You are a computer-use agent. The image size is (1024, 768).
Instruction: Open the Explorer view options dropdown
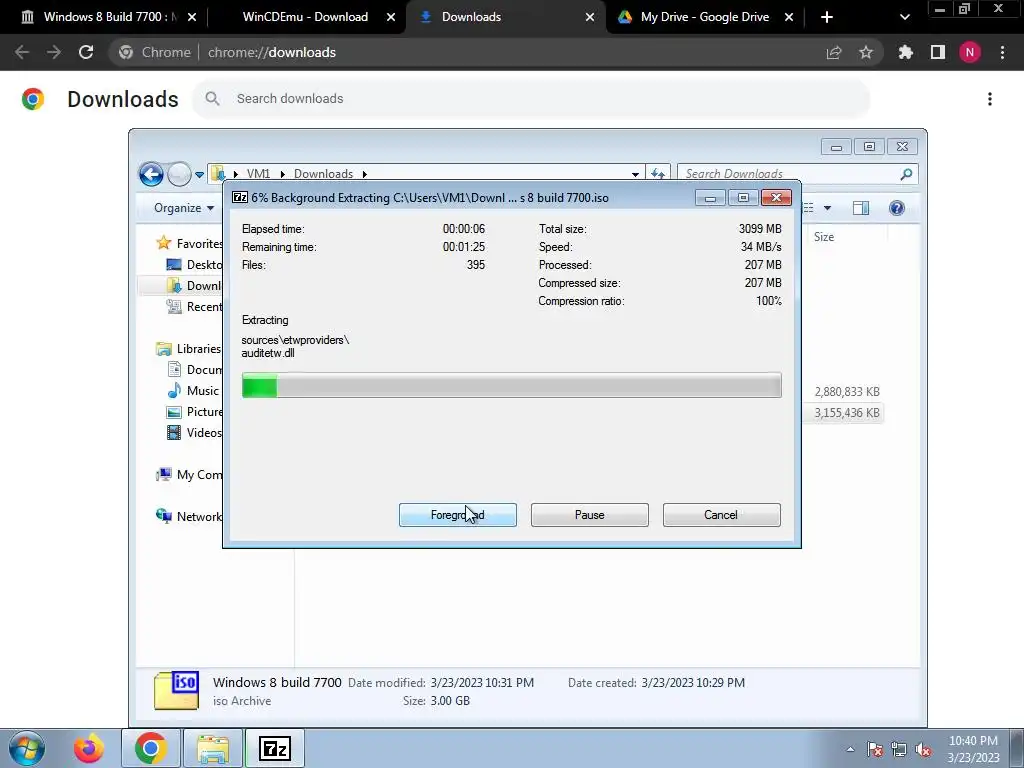(827, 208)
